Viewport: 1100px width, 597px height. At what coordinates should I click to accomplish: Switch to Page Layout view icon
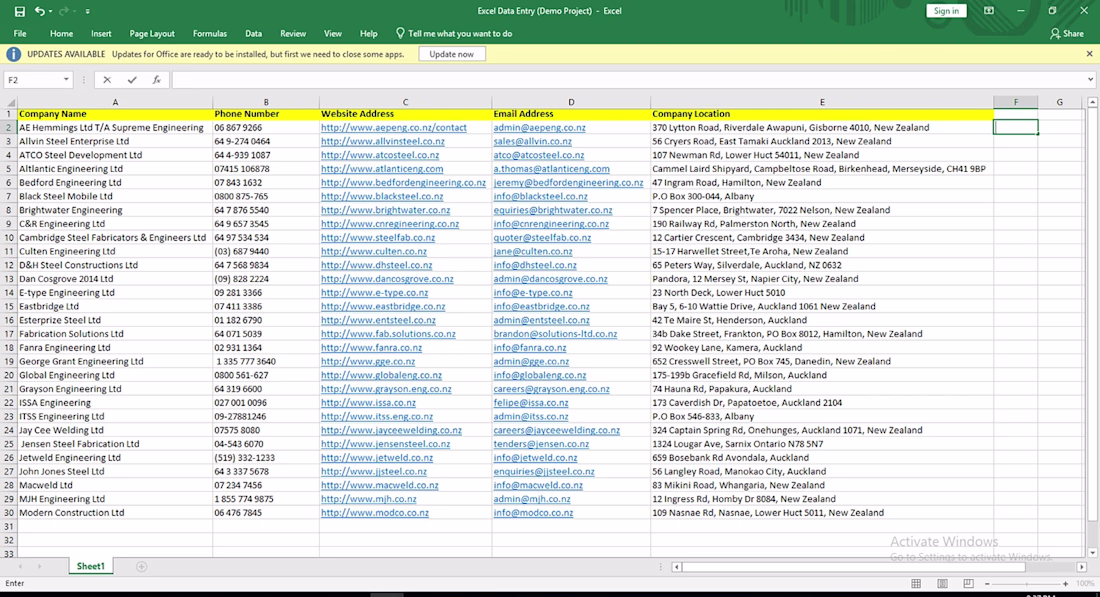point(942,584)
